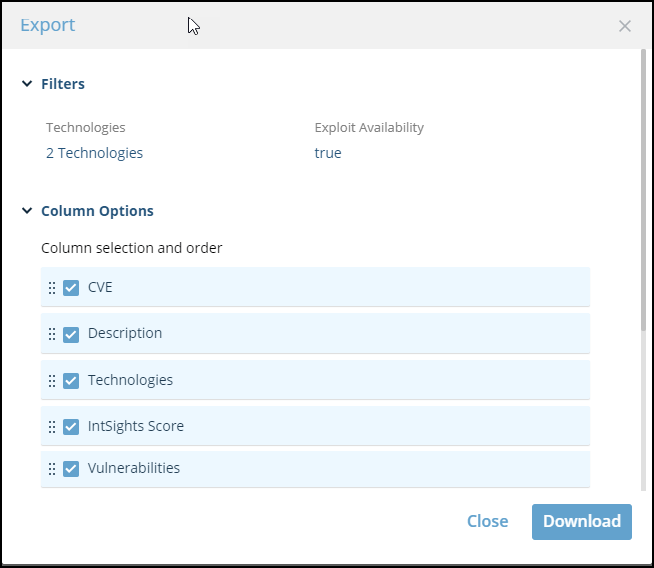The width and height of the screenshot is (654, 568).
Task: Toggle the Description column checkbox
Action: (71, 334)
